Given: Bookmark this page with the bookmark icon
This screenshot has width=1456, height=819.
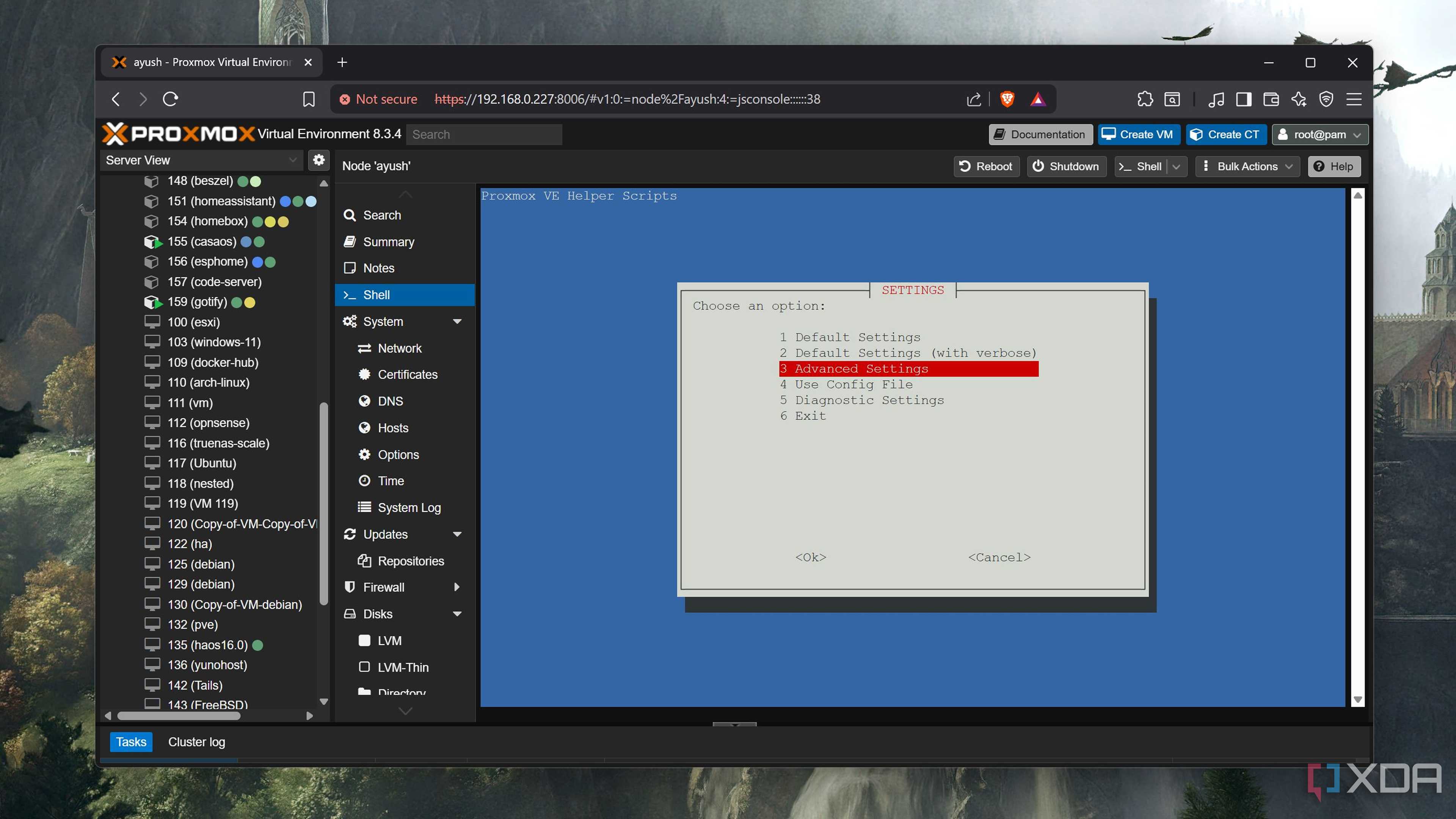Looking at the screenshot, I should 309,99.
